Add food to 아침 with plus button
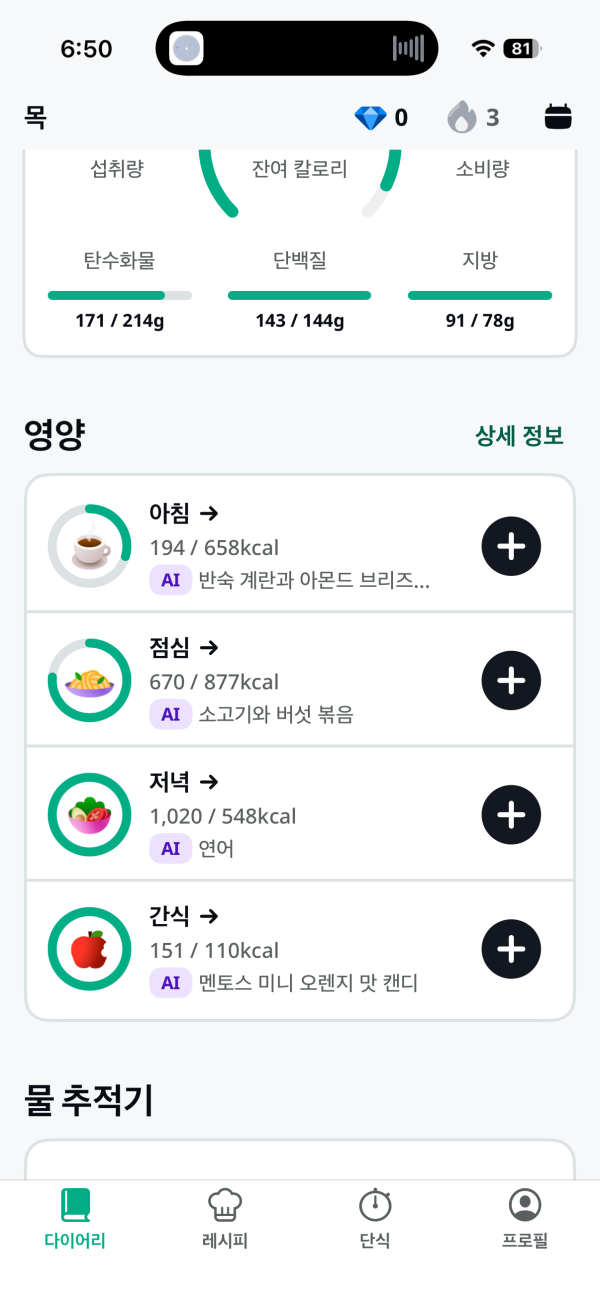This screenshot has height=1304, width=600. [511, 546]
